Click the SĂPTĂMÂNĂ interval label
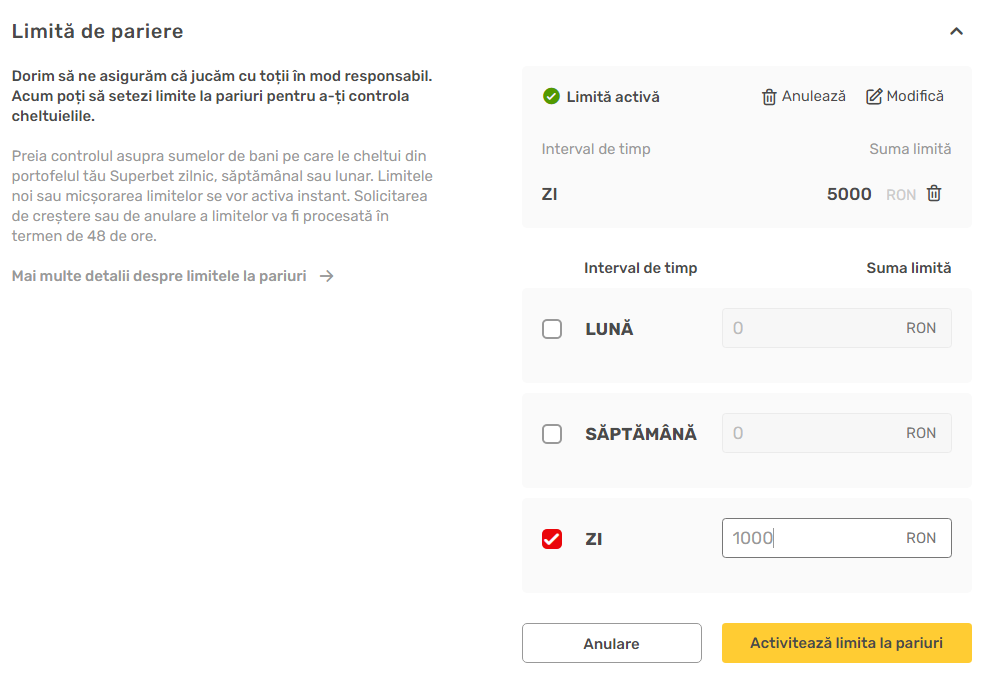The height and width of the screenshot is (678, 986). tap(641, 434)
